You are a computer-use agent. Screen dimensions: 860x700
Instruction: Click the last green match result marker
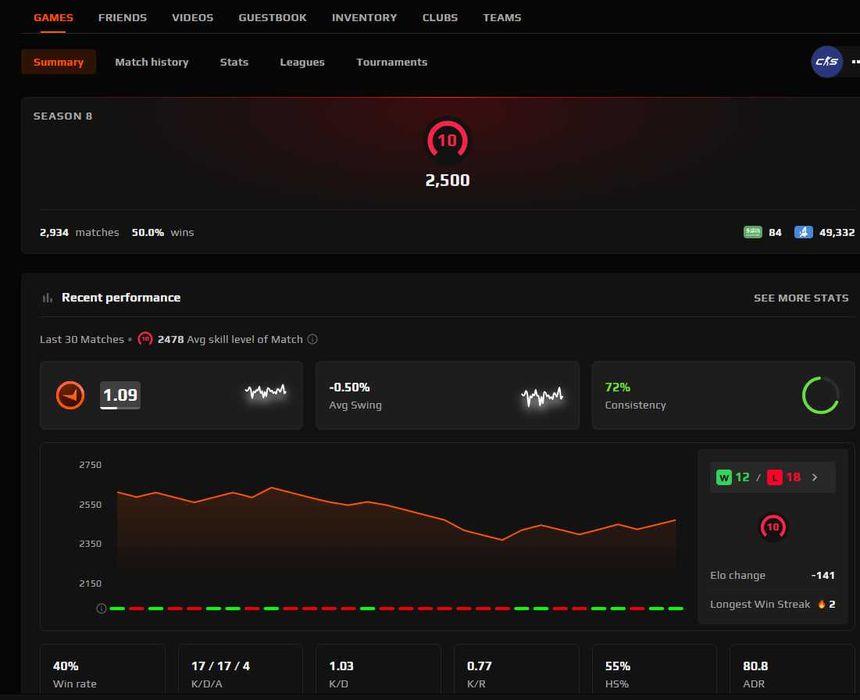(x=676, y=608)
